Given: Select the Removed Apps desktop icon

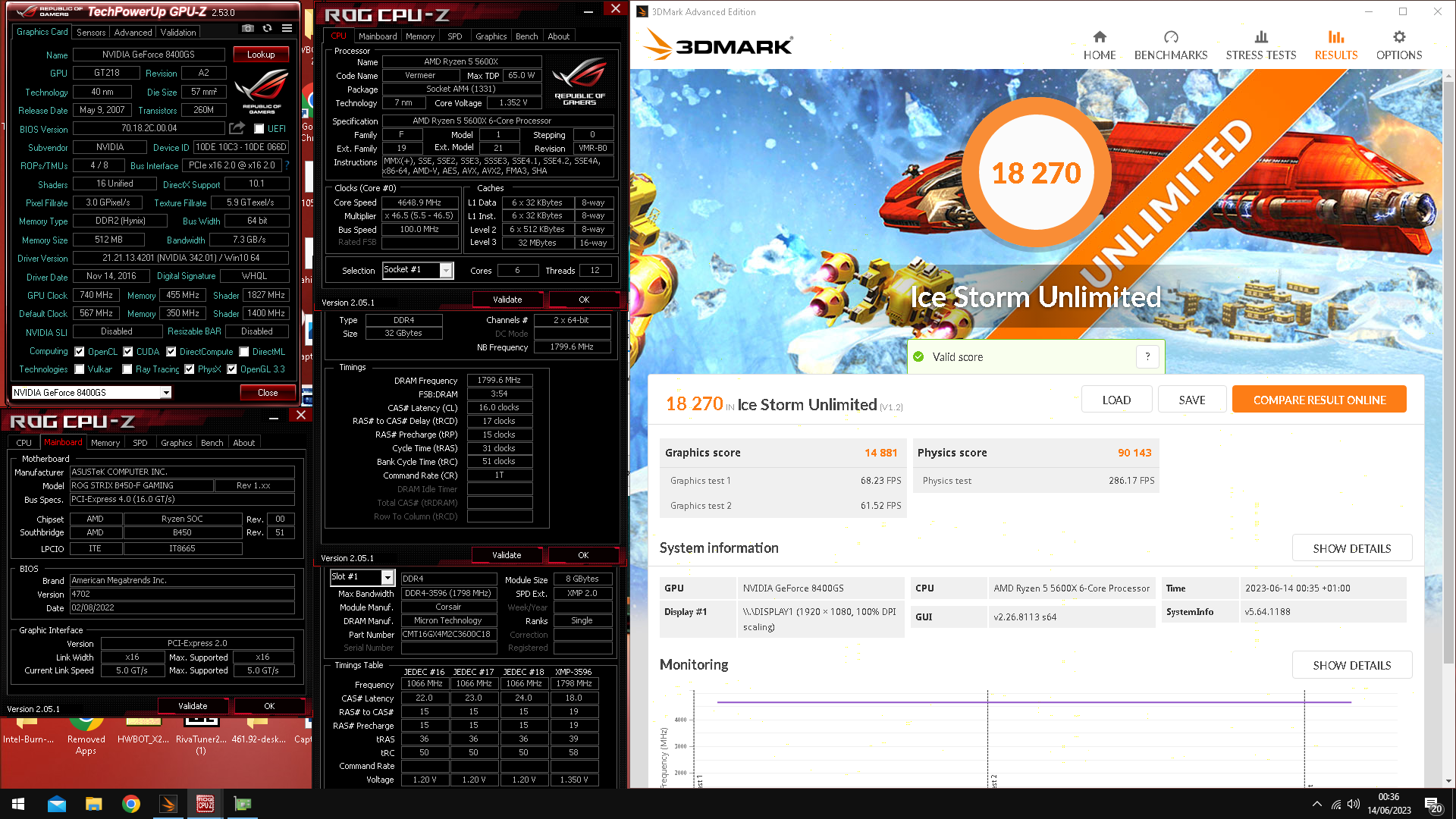Looking at the screenshot, I should [86, 736].
